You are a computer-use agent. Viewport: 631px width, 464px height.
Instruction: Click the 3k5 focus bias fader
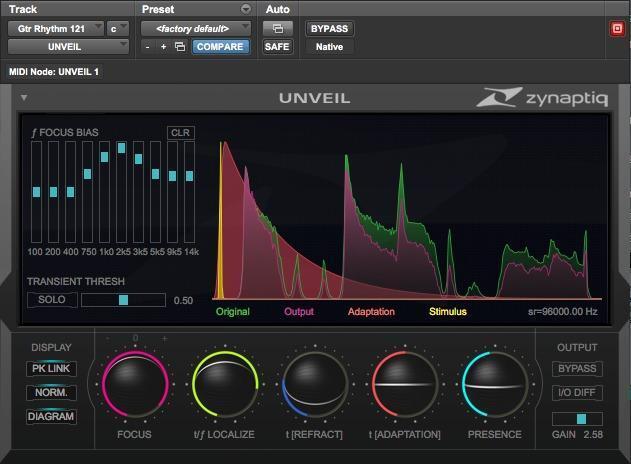click(x=138, y=159)
